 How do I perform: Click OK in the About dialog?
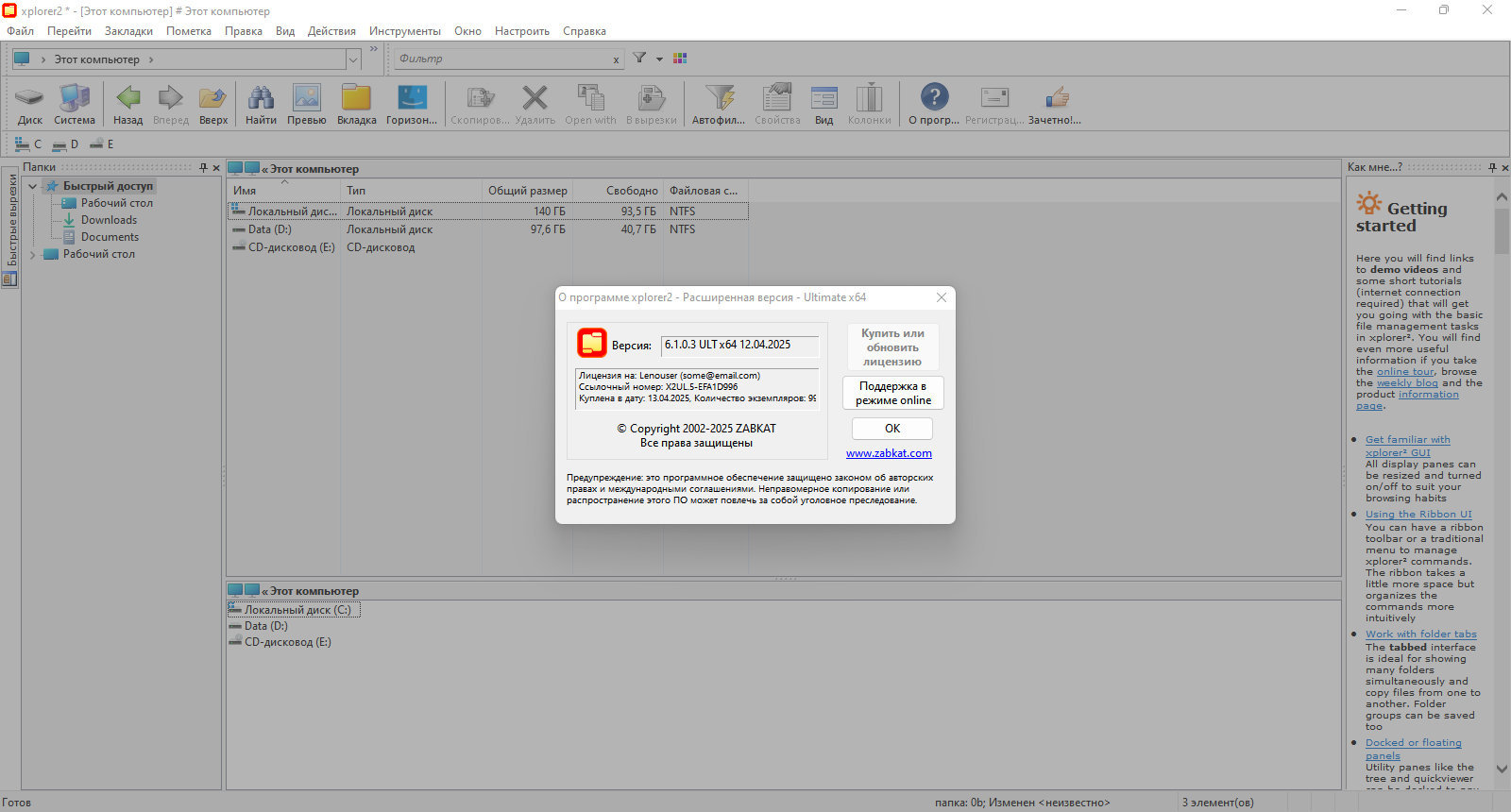891,429
